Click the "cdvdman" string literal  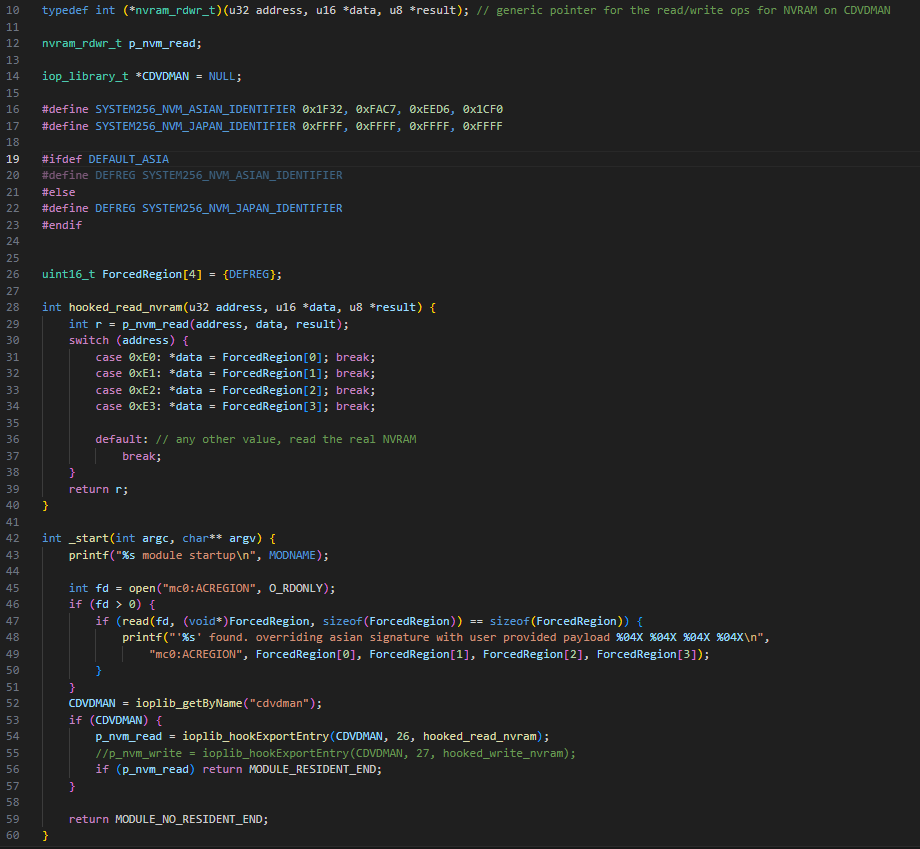tap(279, 703)
